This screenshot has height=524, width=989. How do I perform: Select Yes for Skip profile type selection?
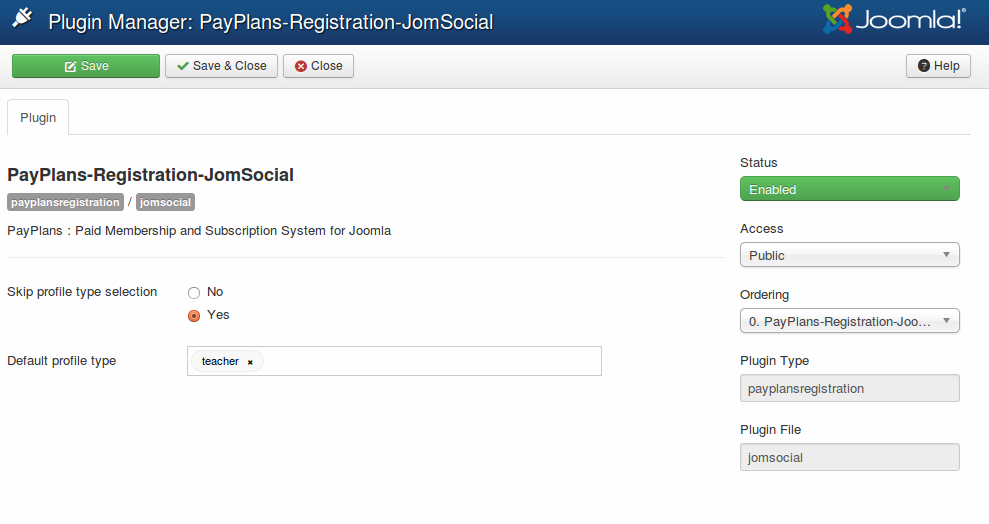point(194,315)
